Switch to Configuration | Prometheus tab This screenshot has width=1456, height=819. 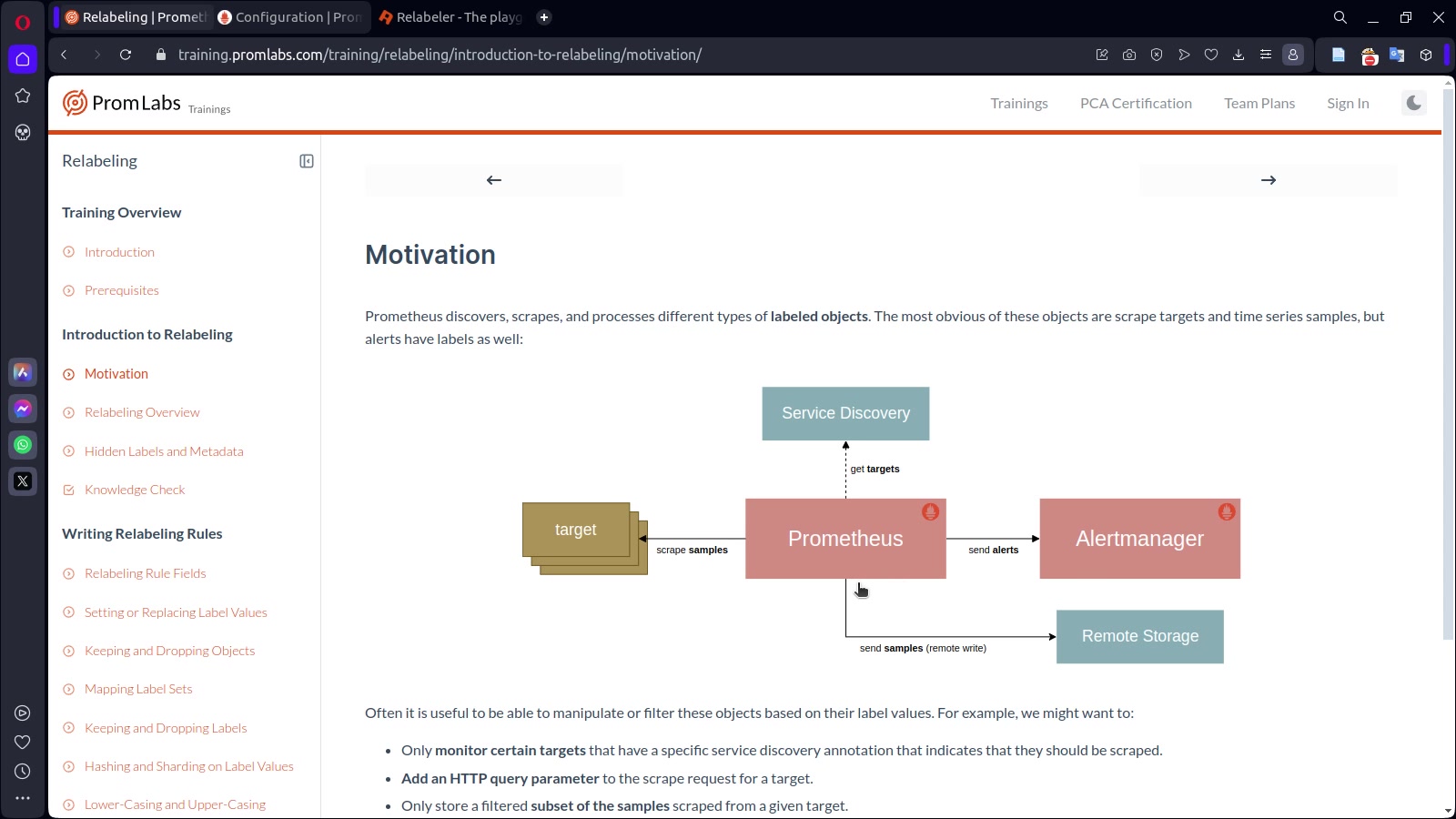288,17
